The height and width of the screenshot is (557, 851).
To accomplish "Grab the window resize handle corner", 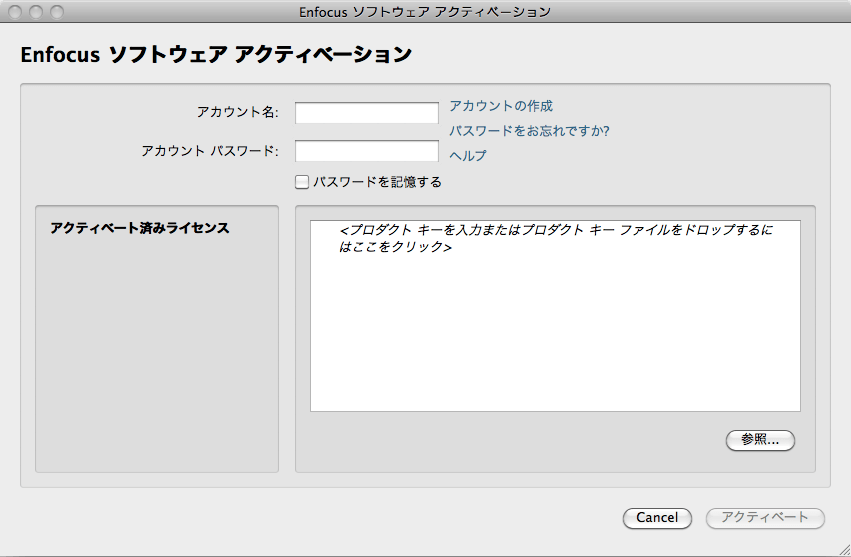I will tap(844, 550).
